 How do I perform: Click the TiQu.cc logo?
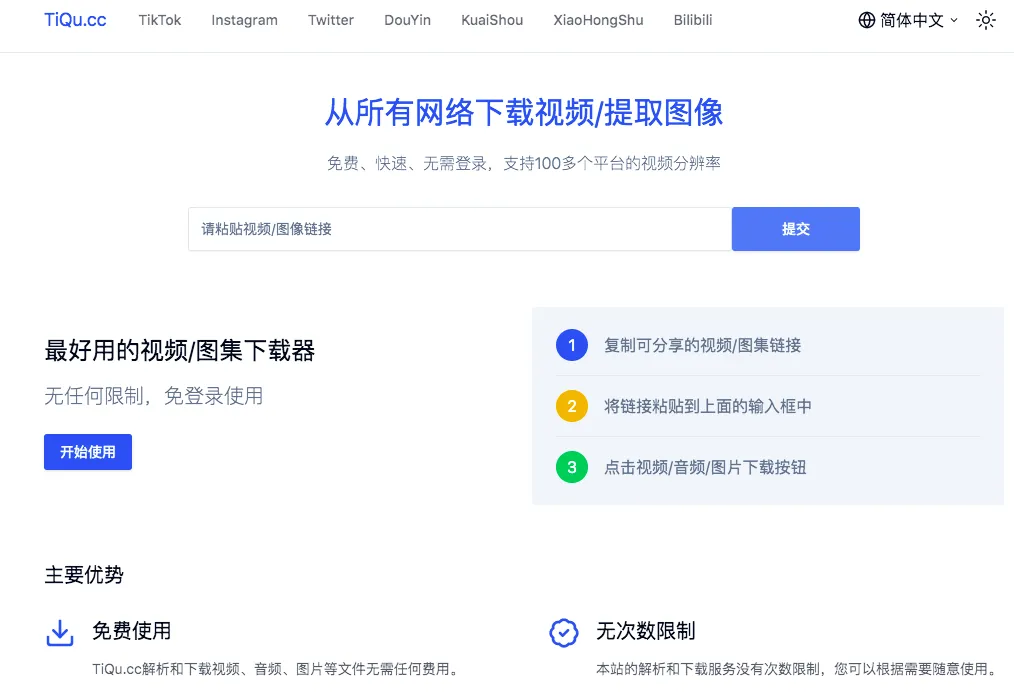point(75,20)
